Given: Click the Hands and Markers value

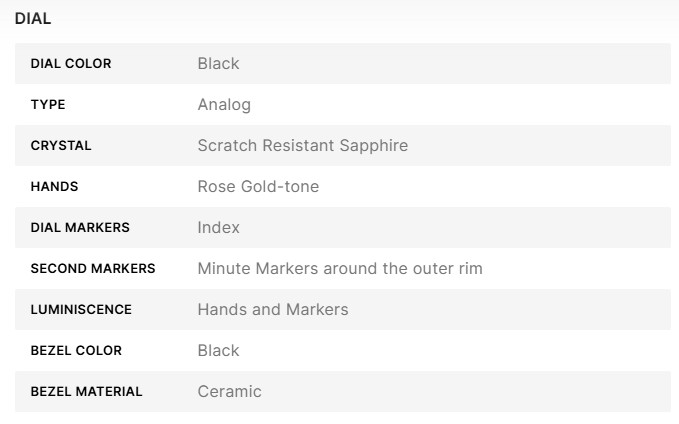Looking at the screenshot, I should (x=273, y=310).
